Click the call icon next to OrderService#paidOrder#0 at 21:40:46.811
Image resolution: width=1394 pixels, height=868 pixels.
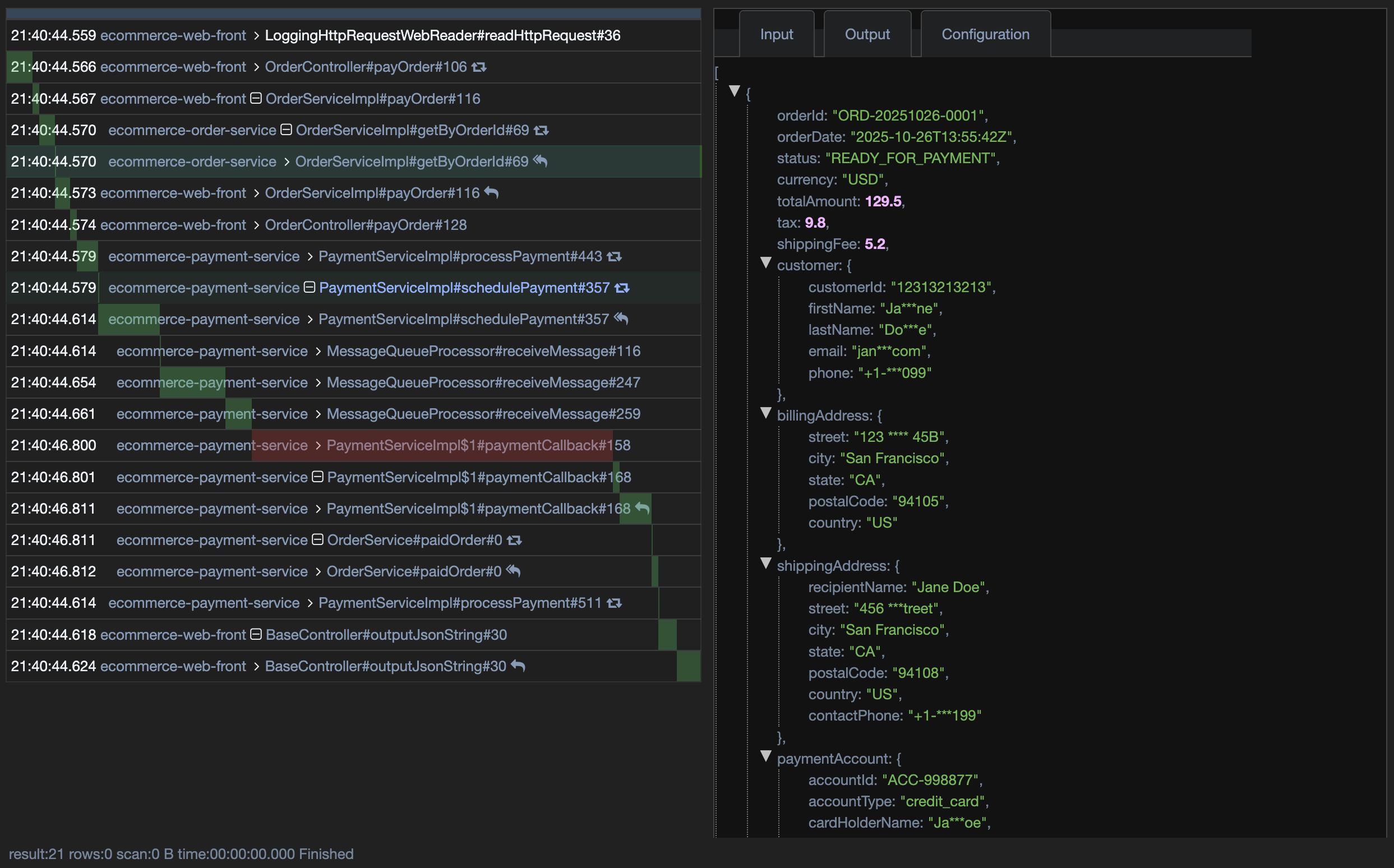pyautogui.click(x=514, y=540)
